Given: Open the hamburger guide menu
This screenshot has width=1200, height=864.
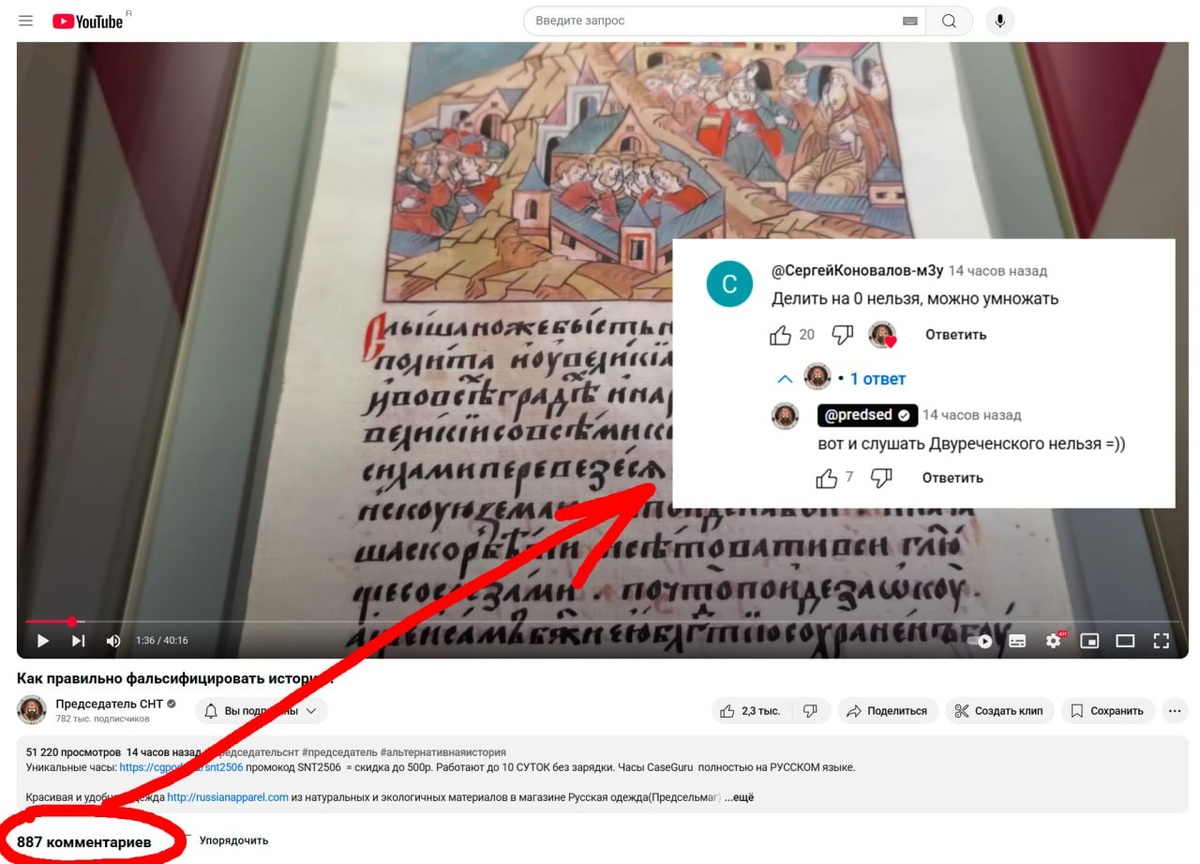Looking at the screenshot, I should click(x=26, y=21).
